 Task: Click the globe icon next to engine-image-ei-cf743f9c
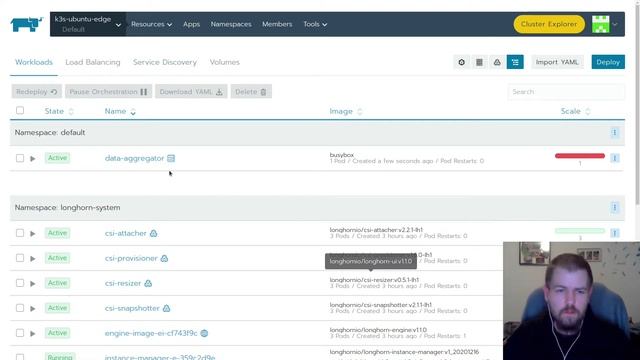click(x=204, y=333)
